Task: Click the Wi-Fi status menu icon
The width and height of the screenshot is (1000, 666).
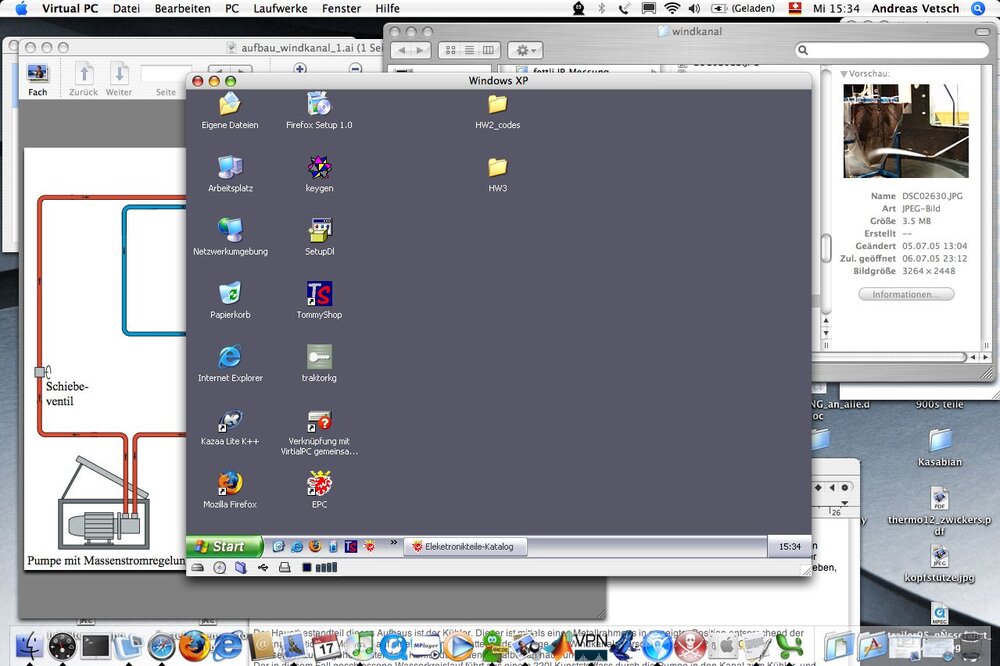Action: (x=672, y=8)
